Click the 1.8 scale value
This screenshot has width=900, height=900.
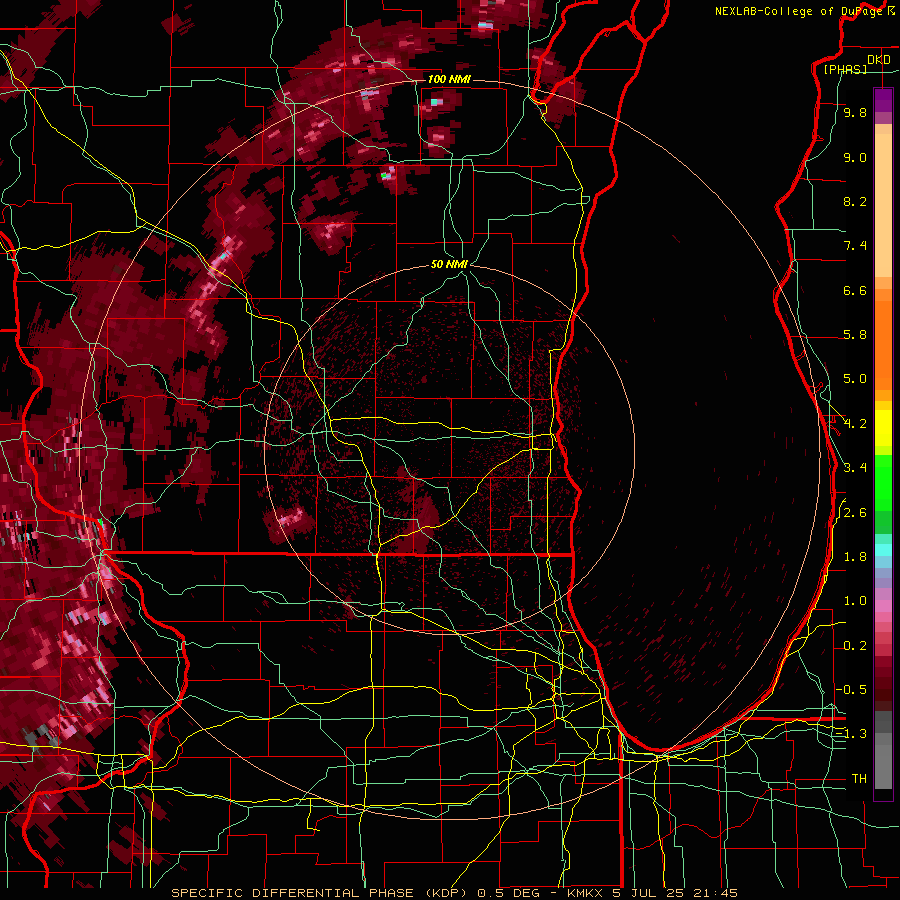click(x=855, y=557)
